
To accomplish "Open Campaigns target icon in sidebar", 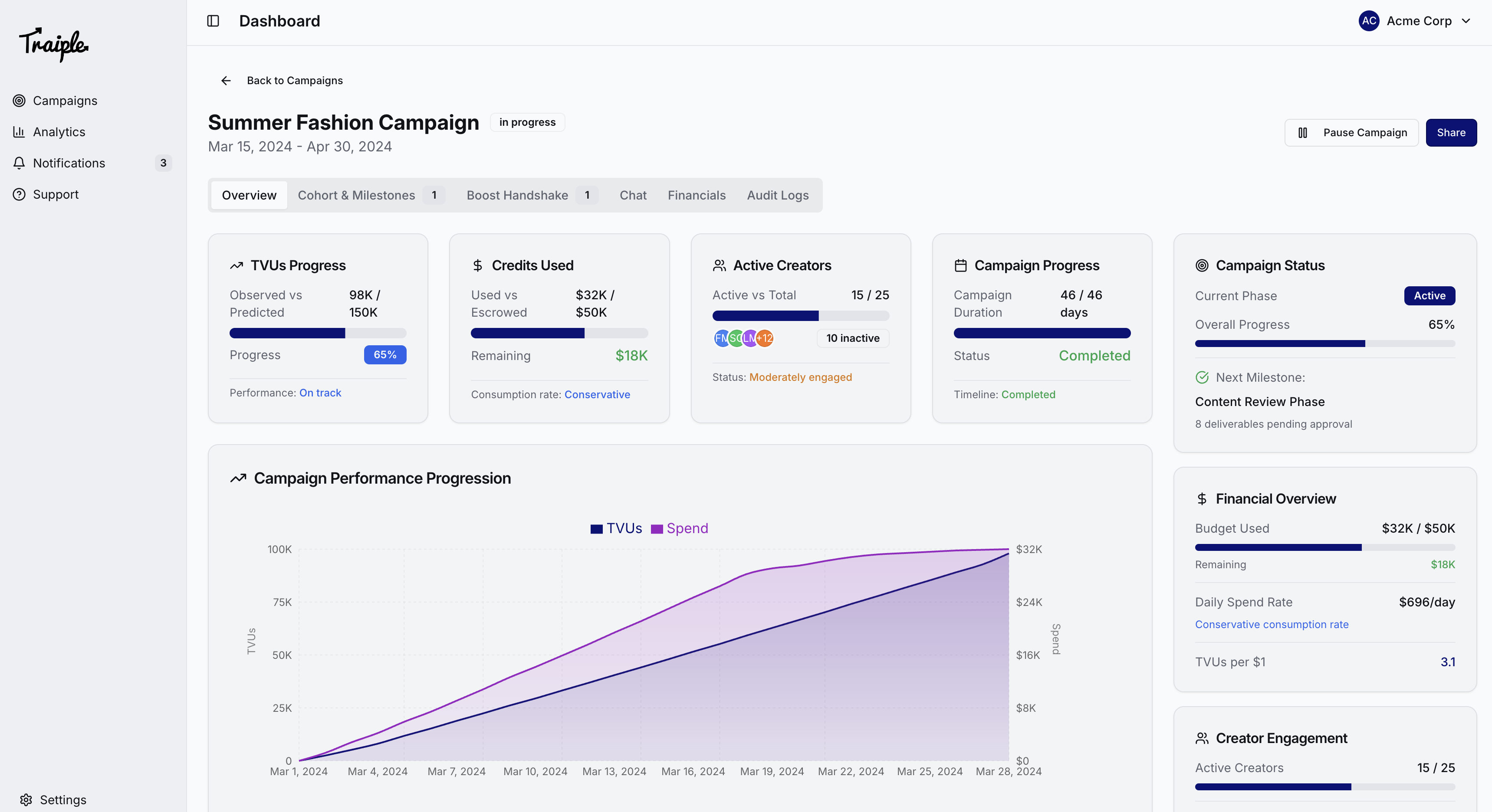I will click(19, 101).
